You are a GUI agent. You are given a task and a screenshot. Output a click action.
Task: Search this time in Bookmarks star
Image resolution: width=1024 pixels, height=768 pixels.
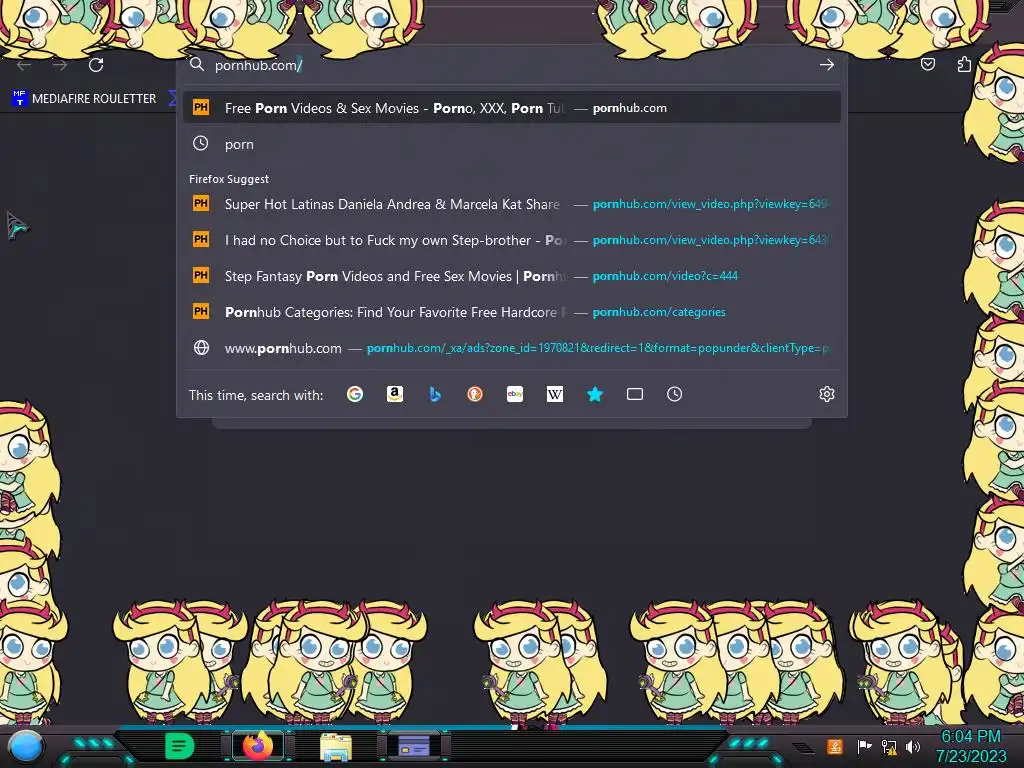pos(595,394)
